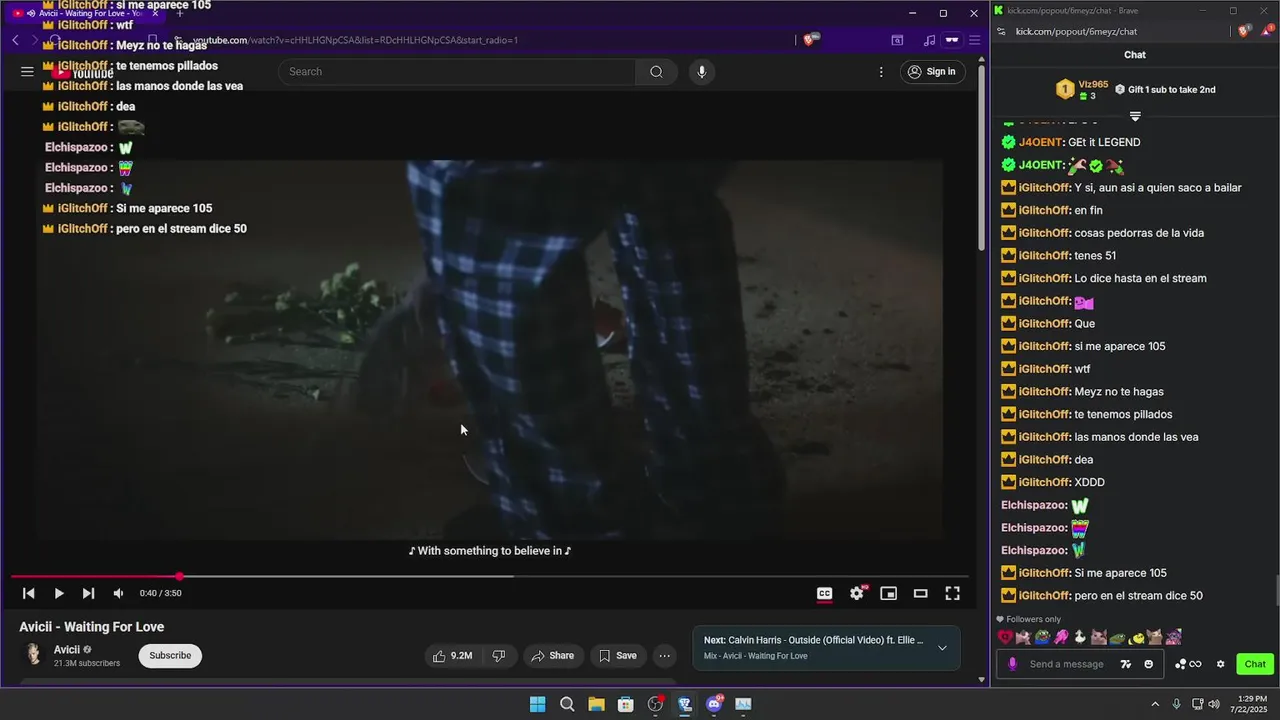Click the bubbles and infinity icon in chat
Image resolution: width=1280 pixels, height=720 pixels.
[1188, 664]
